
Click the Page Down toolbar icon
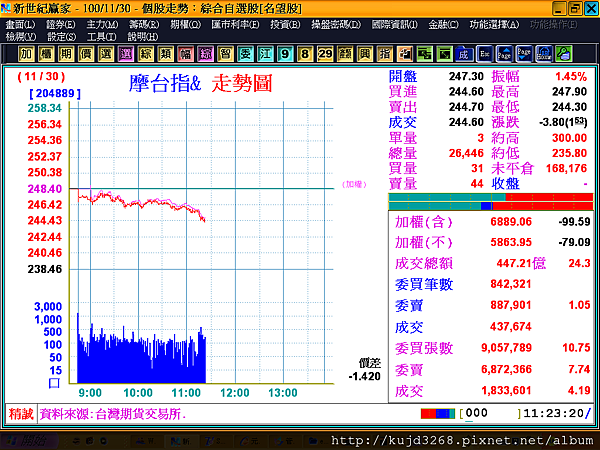(x=524, y=54)
